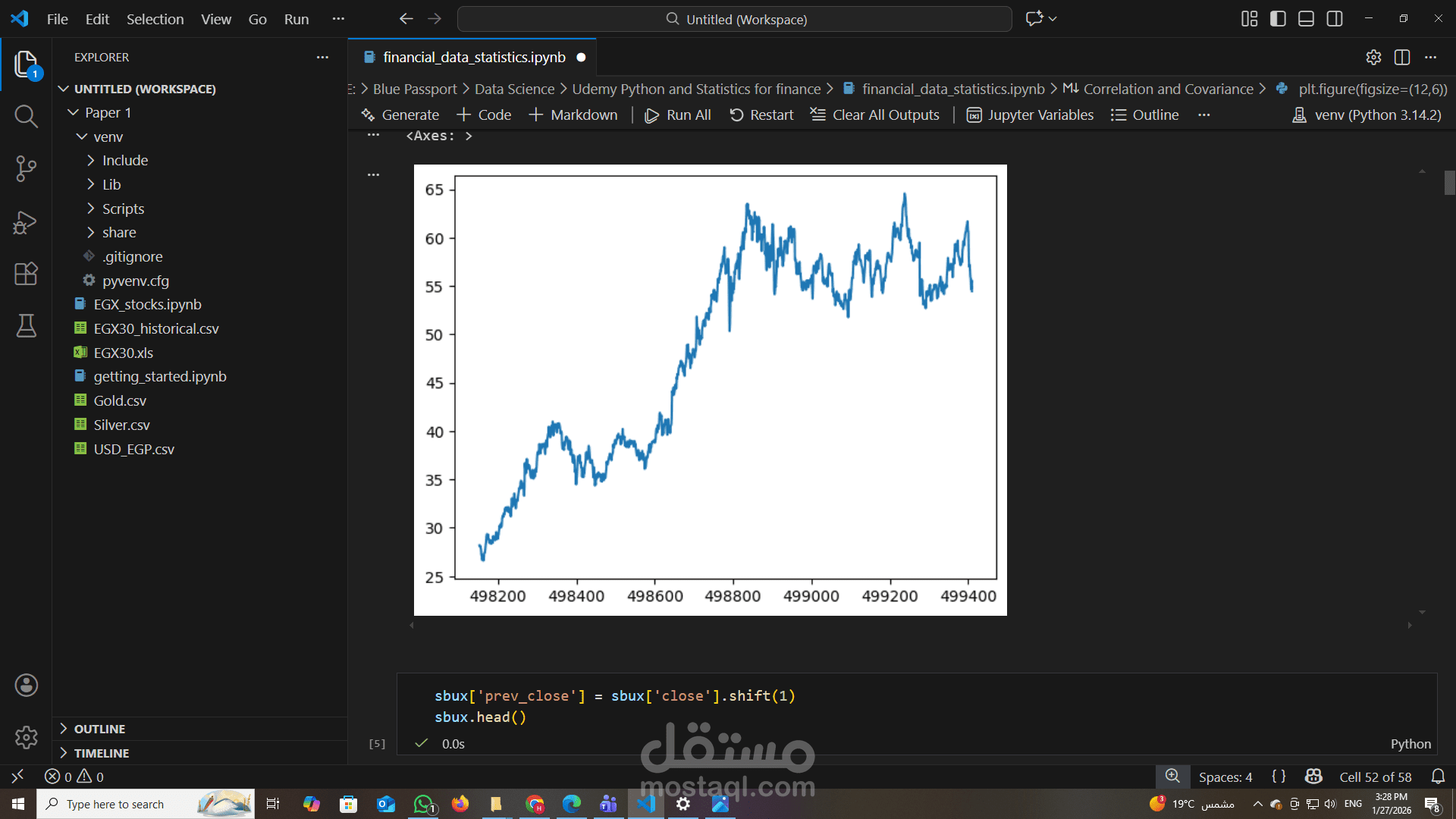Select financial_data_statistics.ipynb tab
Image resolution: width=1456 pixels, height=819 pixels.
[473, 57]
